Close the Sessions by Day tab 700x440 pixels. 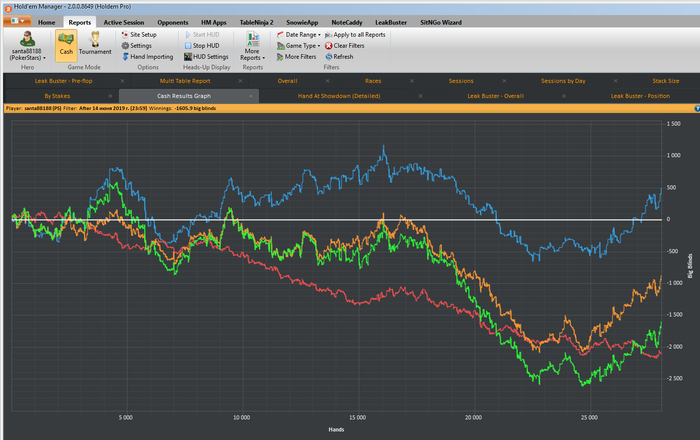(616, 81)
